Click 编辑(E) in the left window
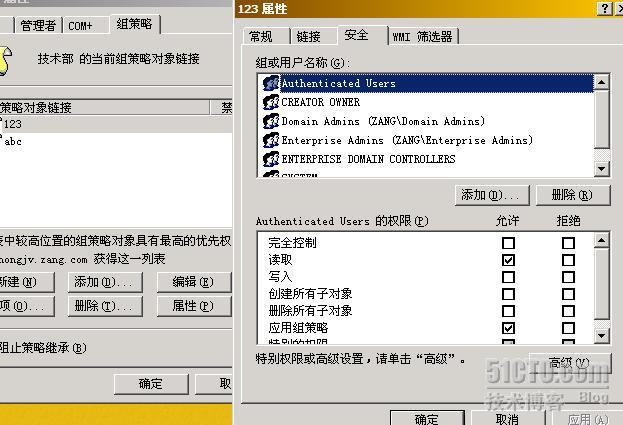 click(x=194, y=282)
